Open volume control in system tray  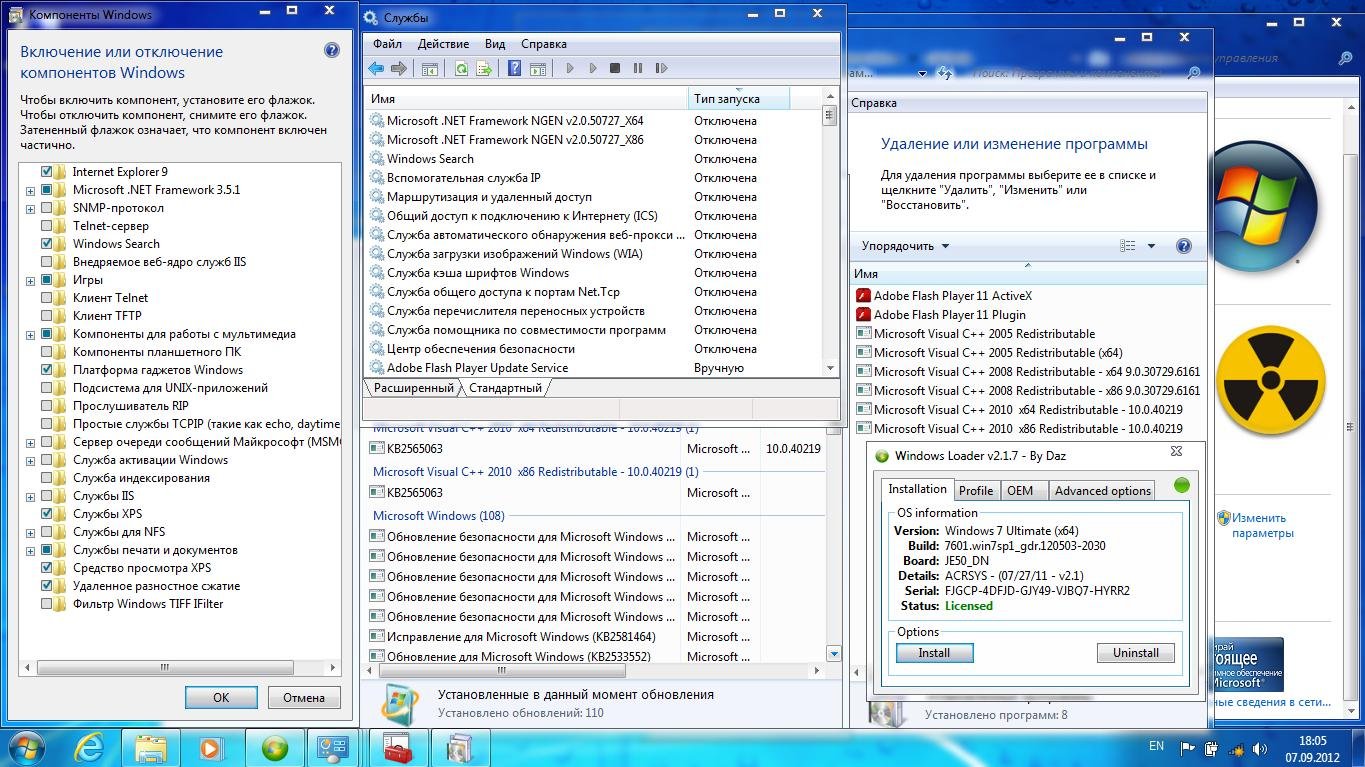[x=1262, y=747]
